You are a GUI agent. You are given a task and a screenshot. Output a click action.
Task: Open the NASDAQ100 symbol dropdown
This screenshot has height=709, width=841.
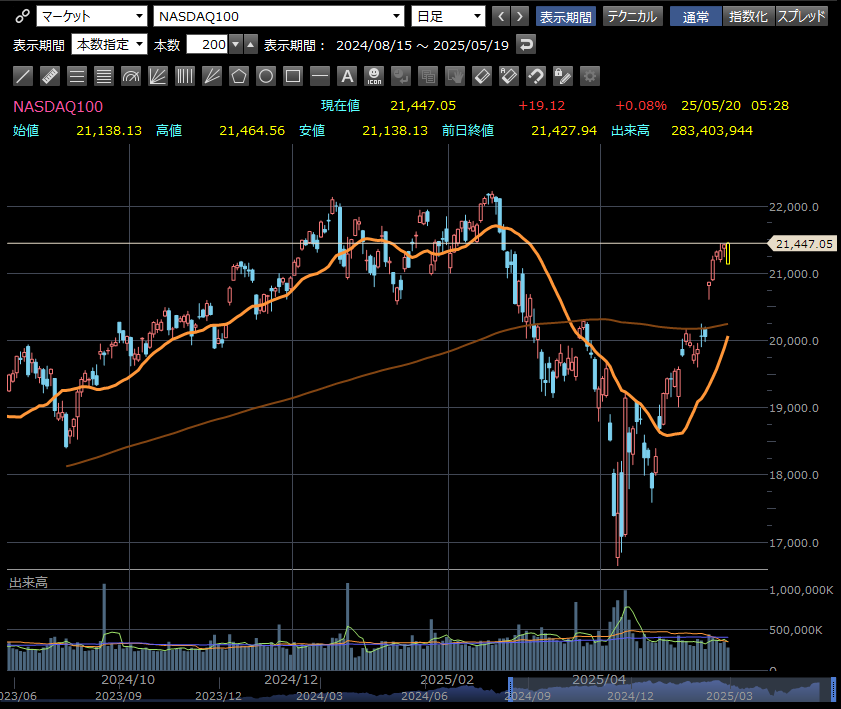(x=278, y=17)
